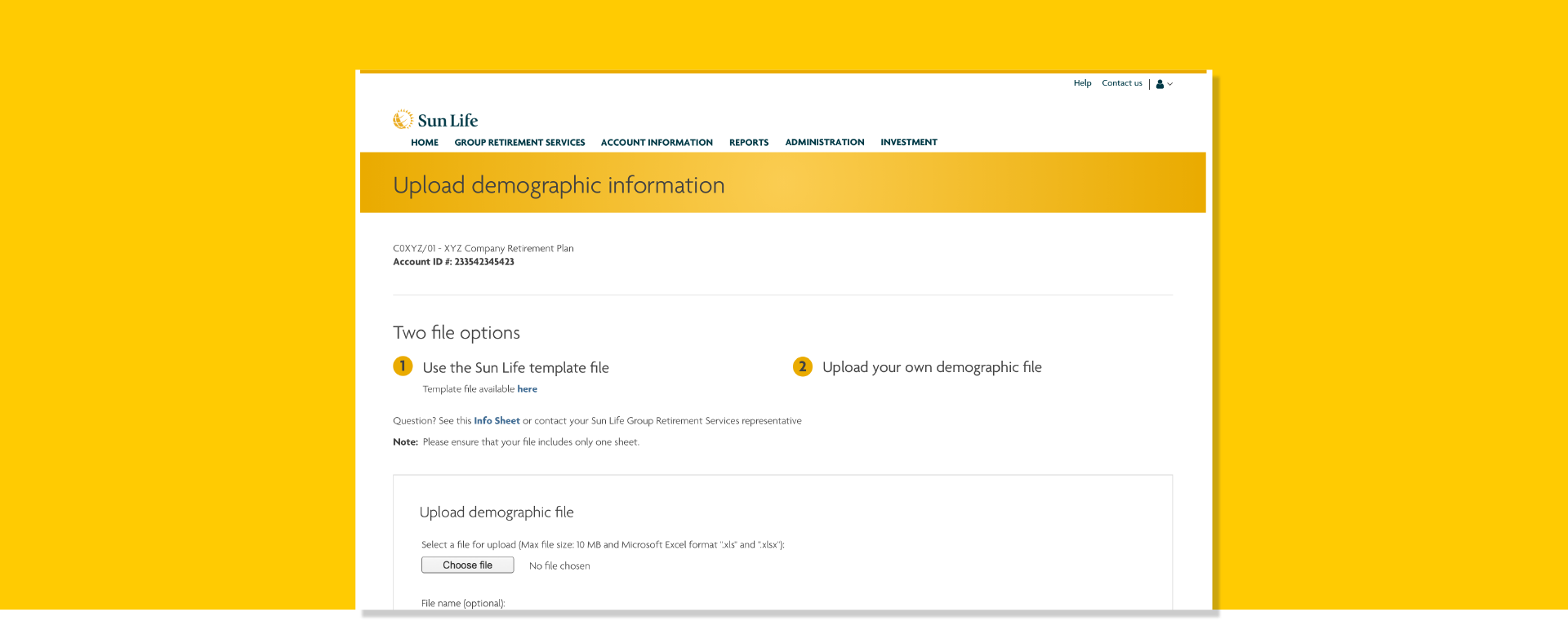Image resolution: width=1568 pixels, height=621 pixels.
Task: Open the Info Sheet link
Action: click(497, 421)
